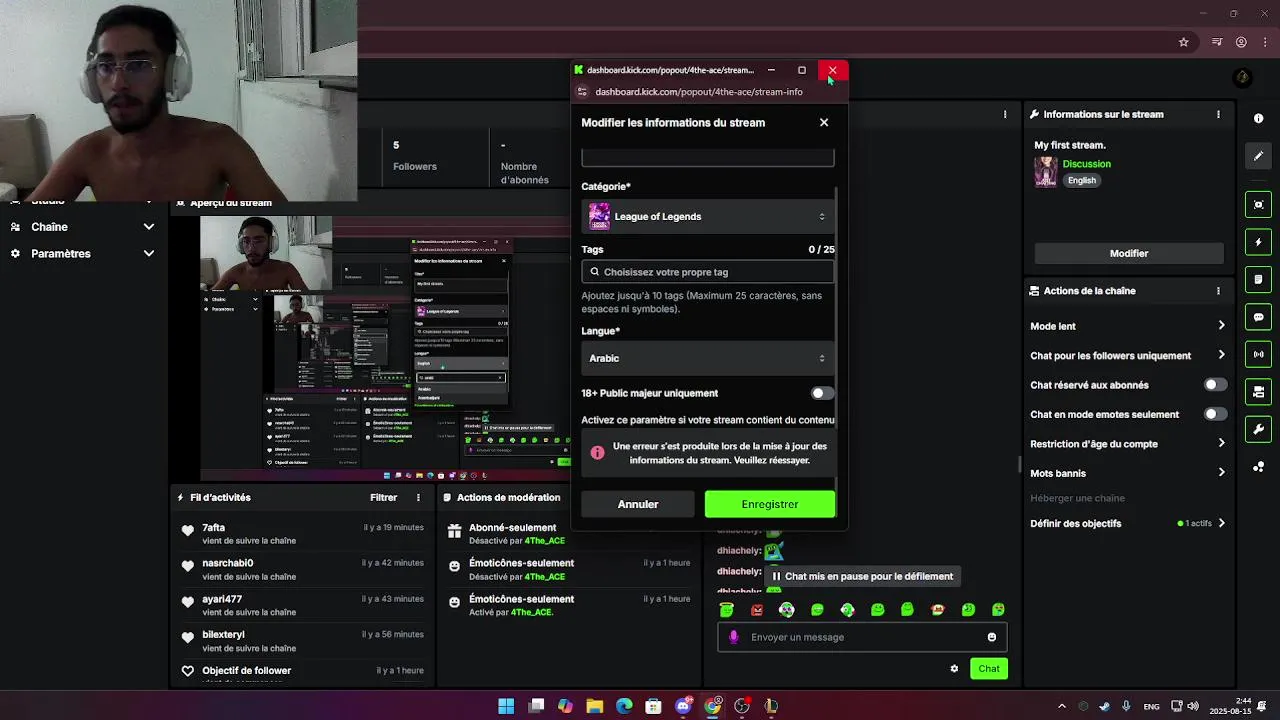Click the Envoyer un message input field
This screenshot has width=1280, height=720.
coord(862,637)
